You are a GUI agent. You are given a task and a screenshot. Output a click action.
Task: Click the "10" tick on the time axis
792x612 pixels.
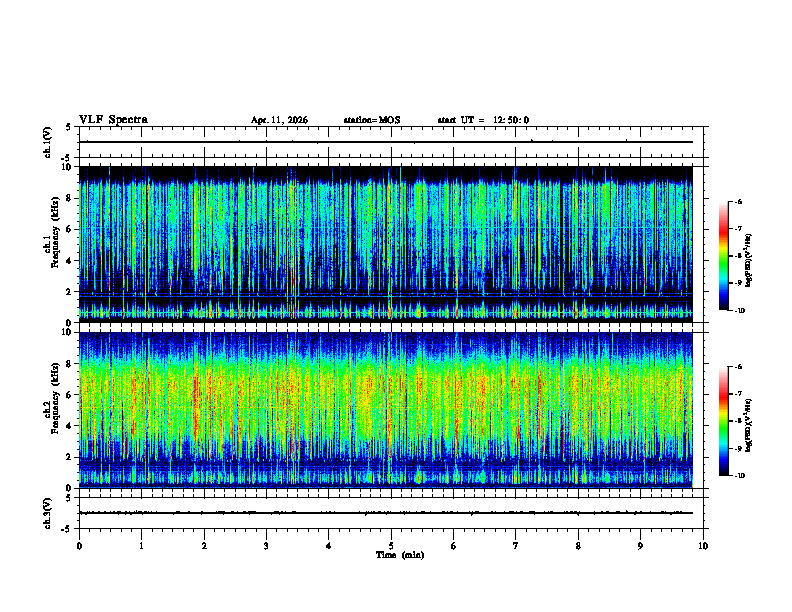tap(703, 546)
